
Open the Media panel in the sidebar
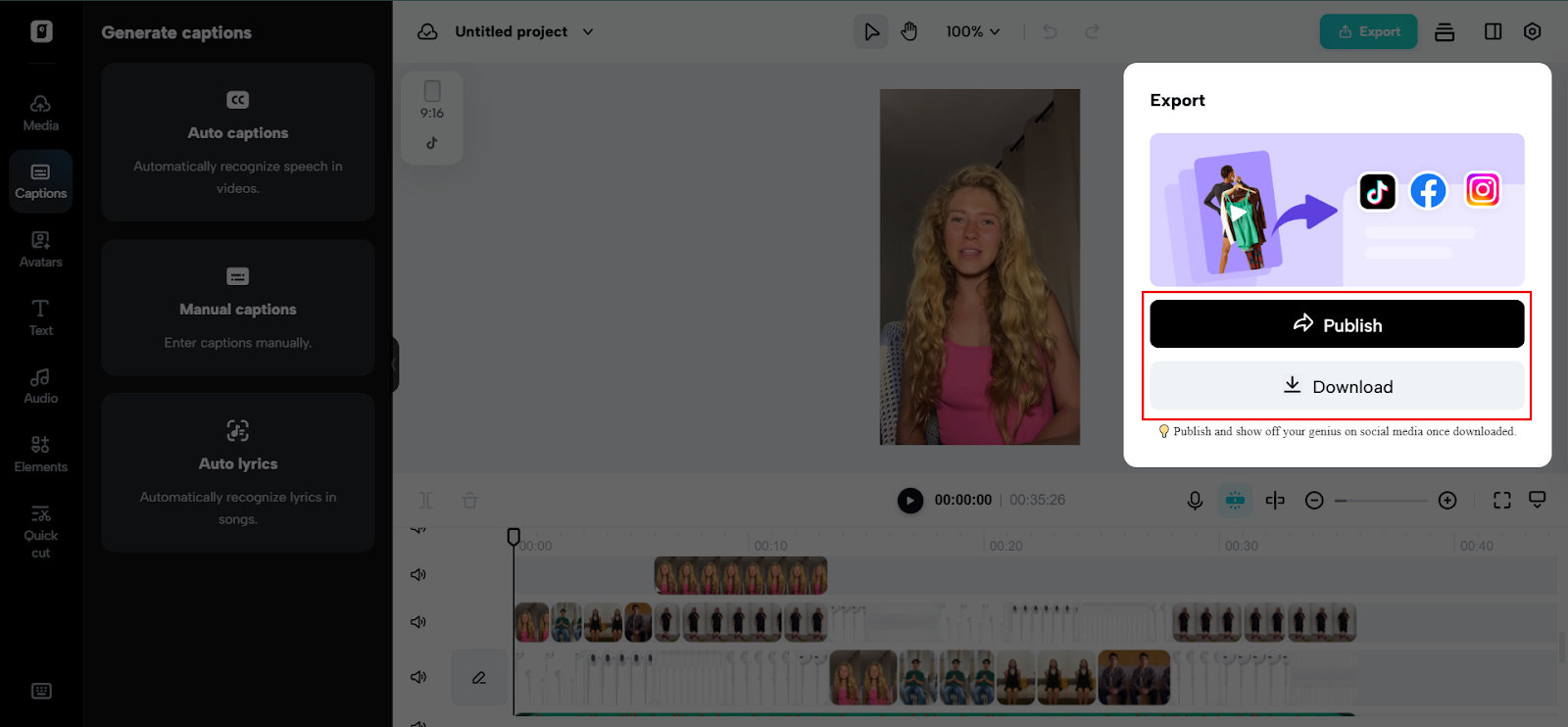40,114
